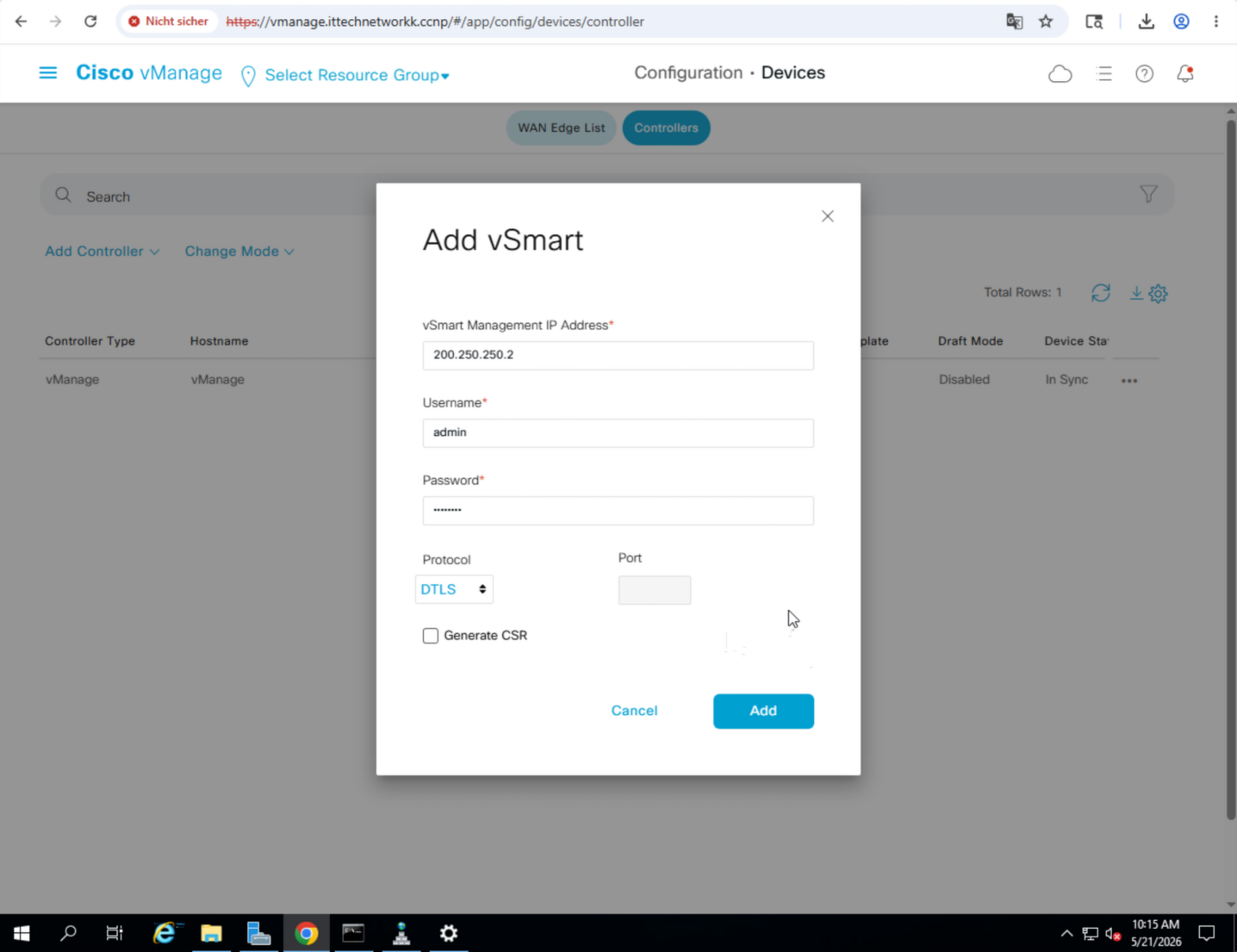Click the Disabled draft mode cell
The width and height of the screenshot is (1237, 952).
pos(964,380)
